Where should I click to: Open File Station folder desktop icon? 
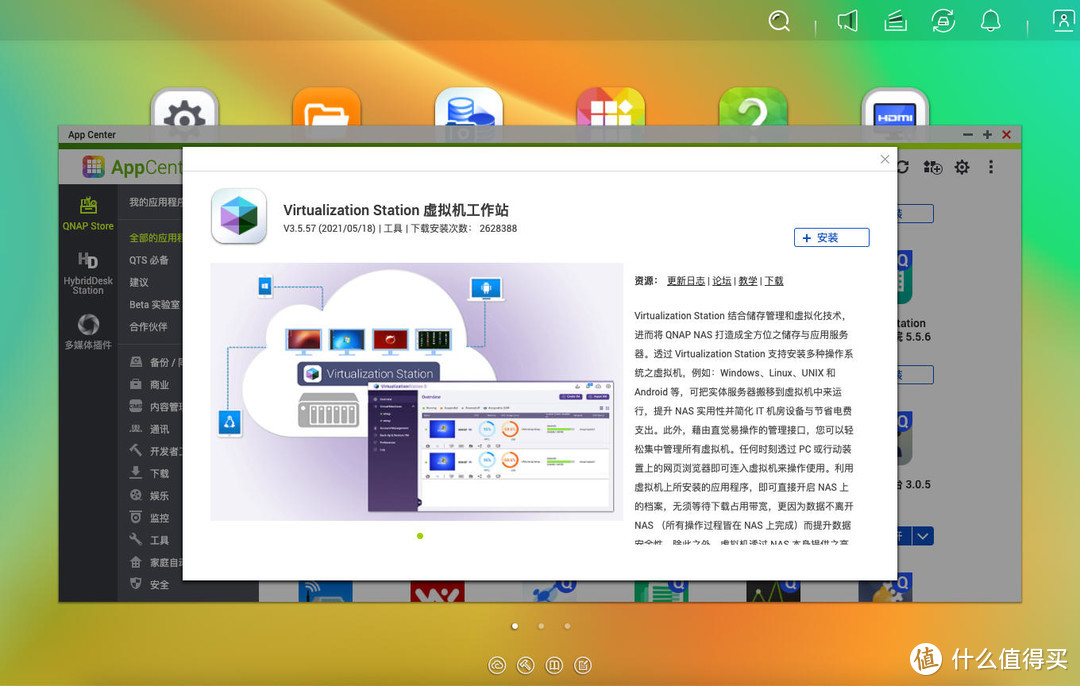[x=326, y=108]
